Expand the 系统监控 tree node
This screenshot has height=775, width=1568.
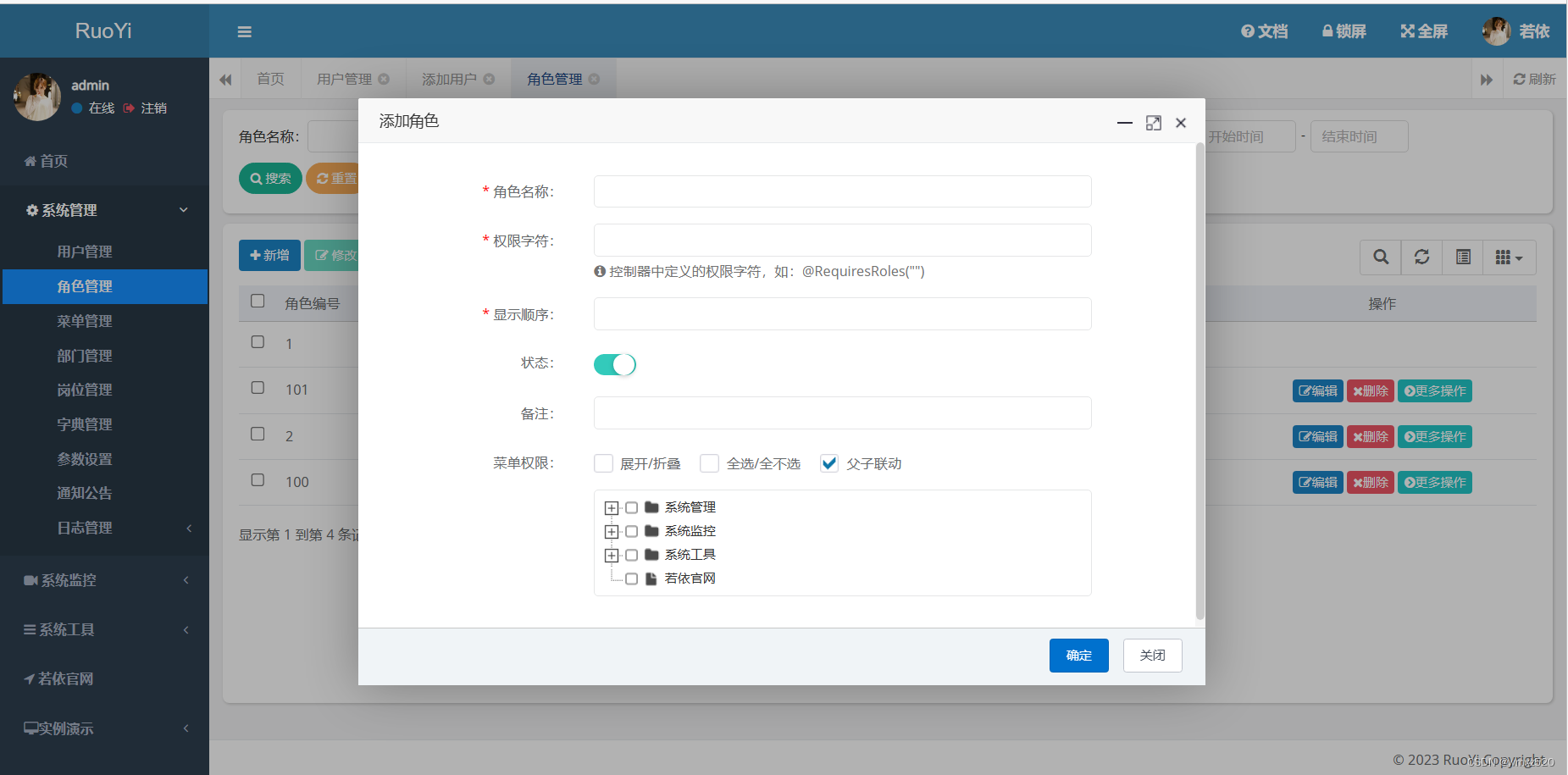(611, 532)
